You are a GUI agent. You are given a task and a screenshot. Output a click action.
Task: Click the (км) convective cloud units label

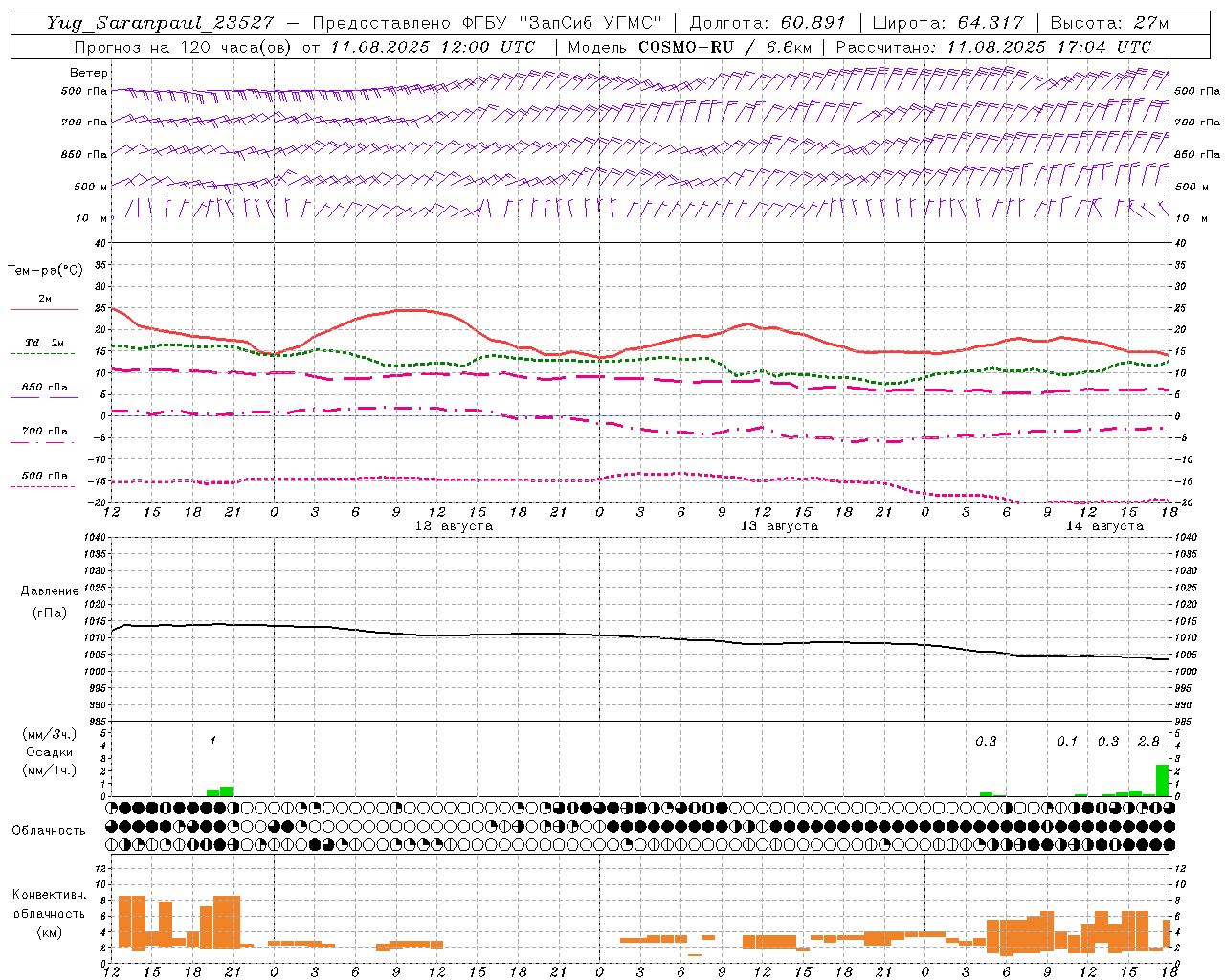(x=49, y=932)
